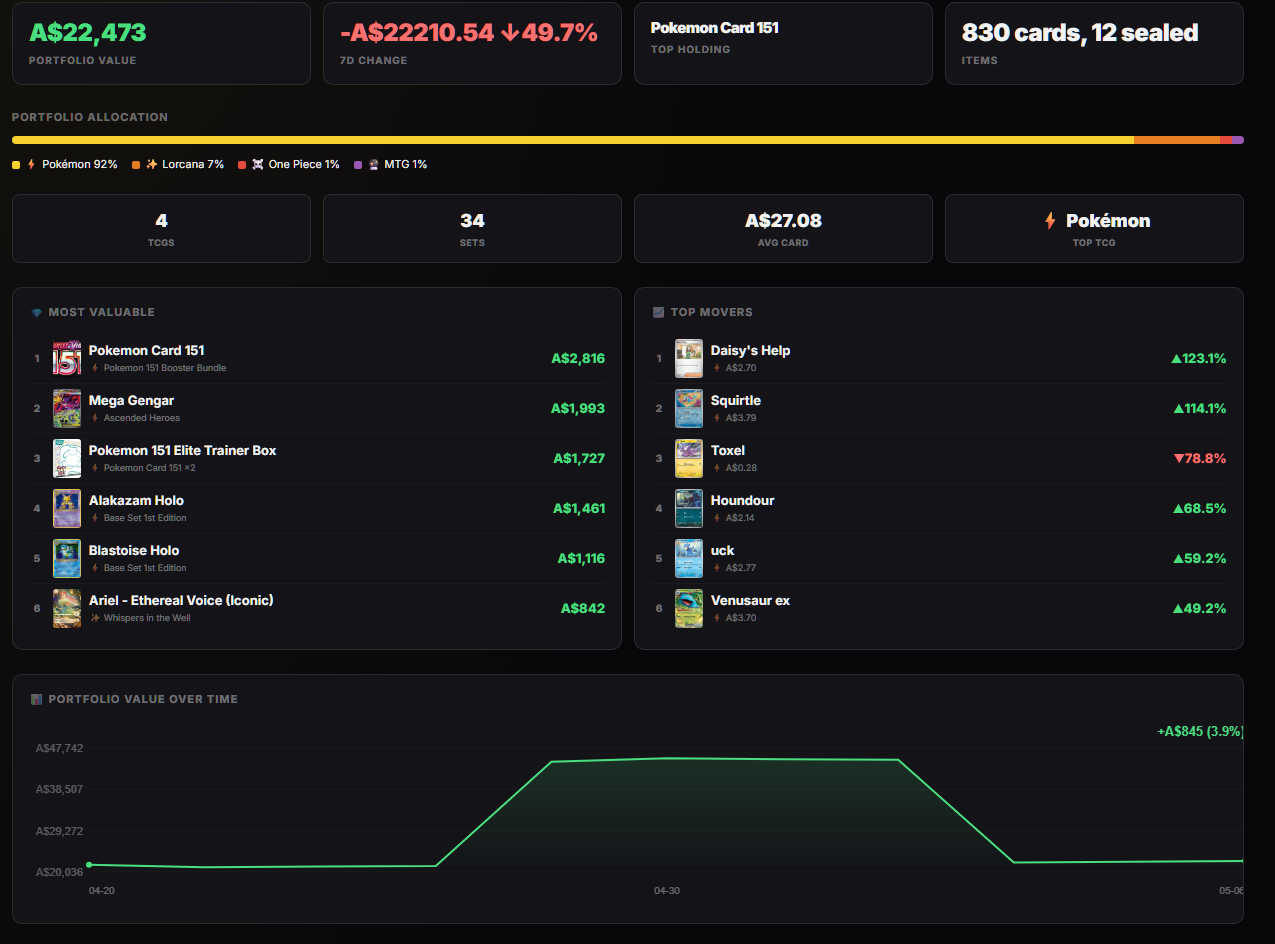
Task: Open the Pokemon Card 151 thumbnail in Most Valuable
Action: [x=67, y=358]
